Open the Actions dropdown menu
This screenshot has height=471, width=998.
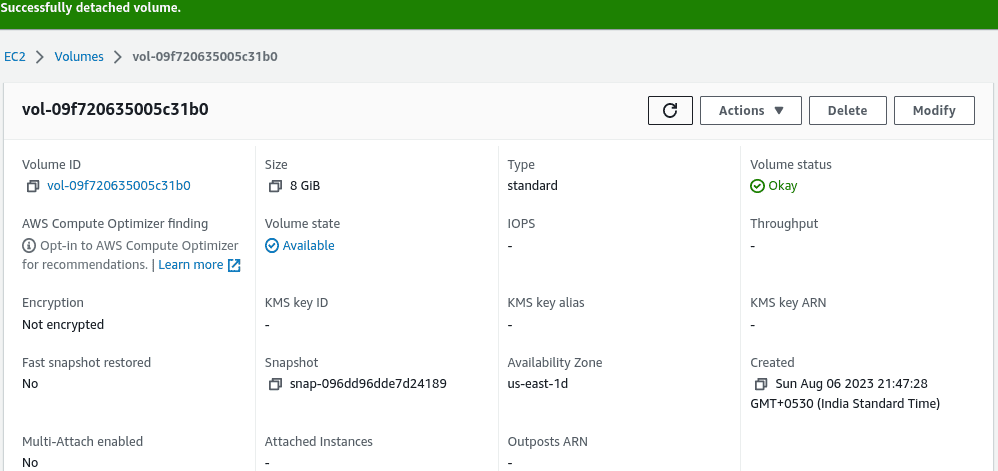coord(750,111)
